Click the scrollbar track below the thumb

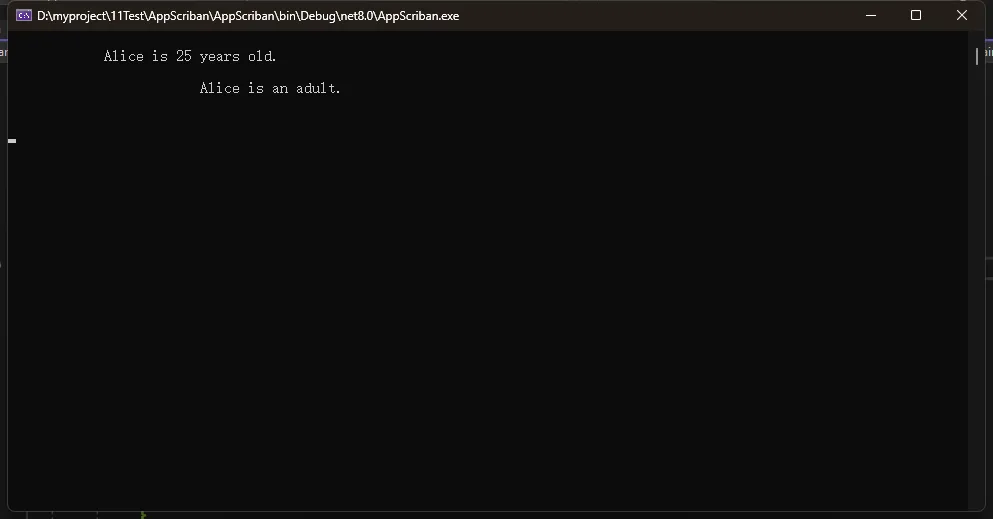tap(977, 285)
